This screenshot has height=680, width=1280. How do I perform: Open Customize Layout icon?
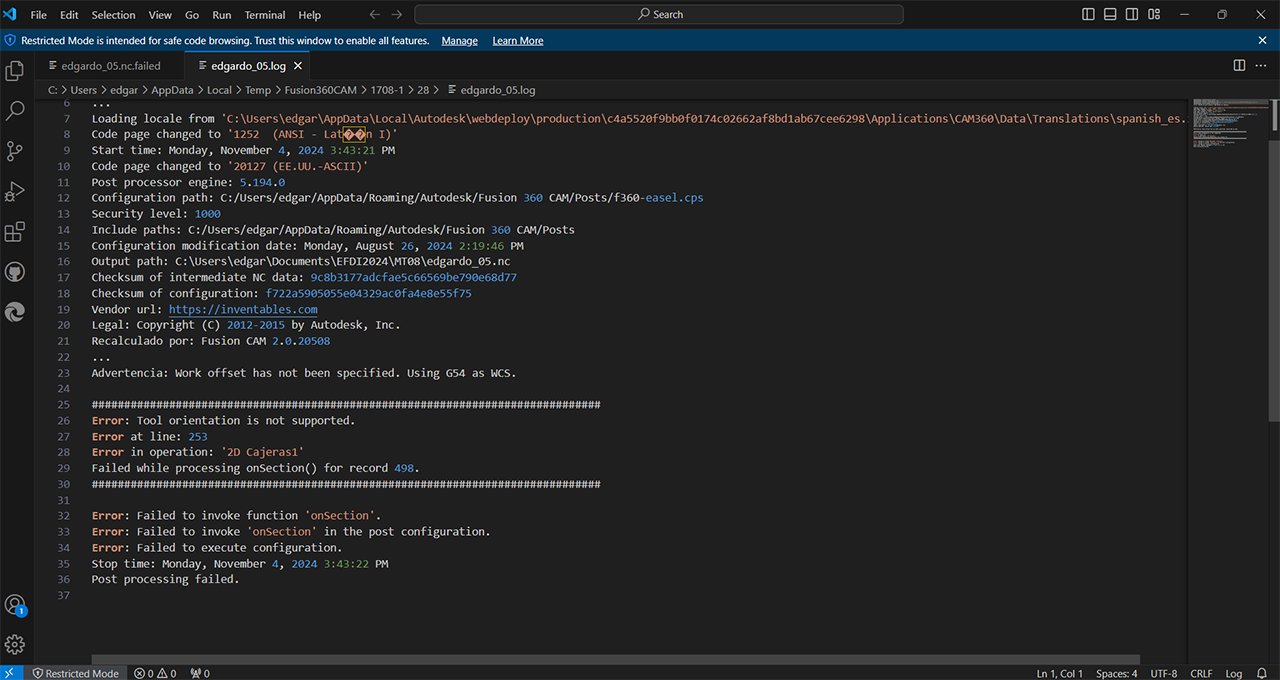[x=1152, y=14]
